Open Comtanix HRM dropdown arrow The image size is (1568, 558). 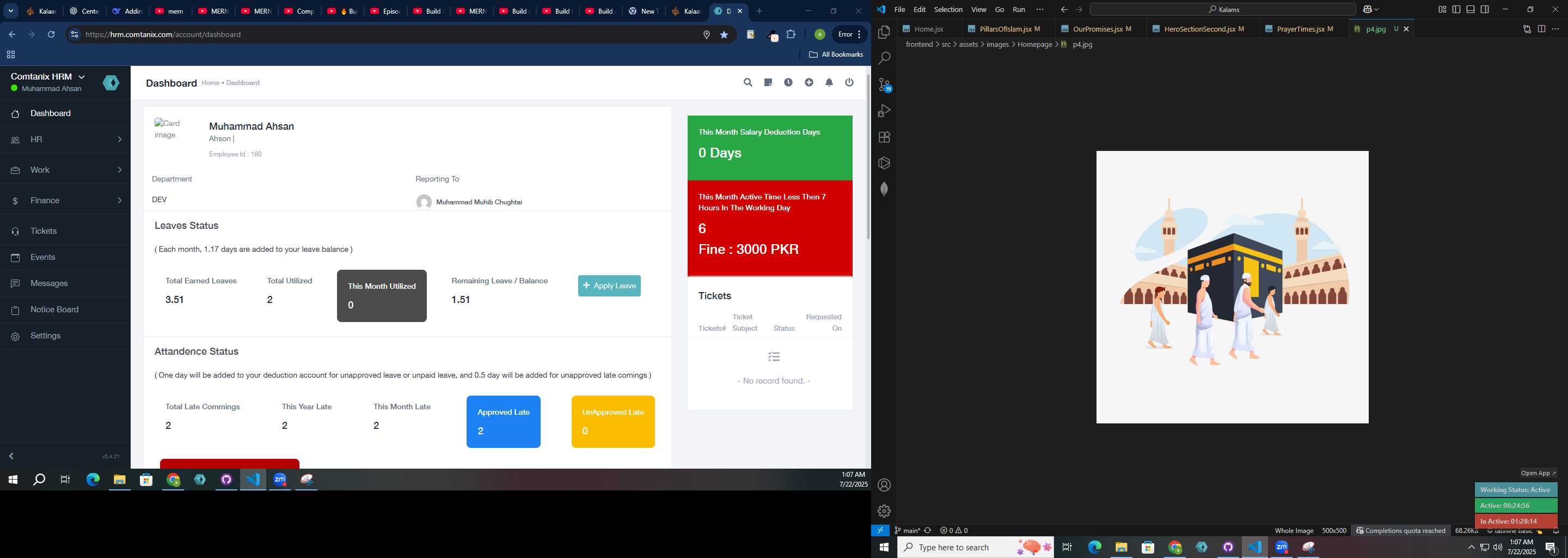click(82, 77)
